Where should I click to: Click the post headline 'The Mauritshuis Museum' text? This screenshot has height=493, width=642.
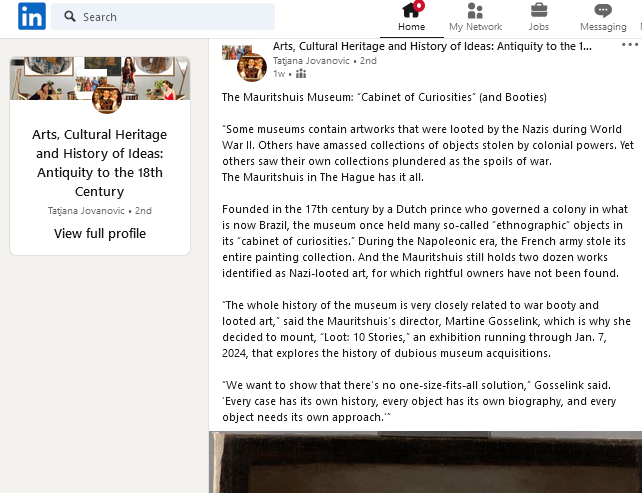click(x=384, y=97)
